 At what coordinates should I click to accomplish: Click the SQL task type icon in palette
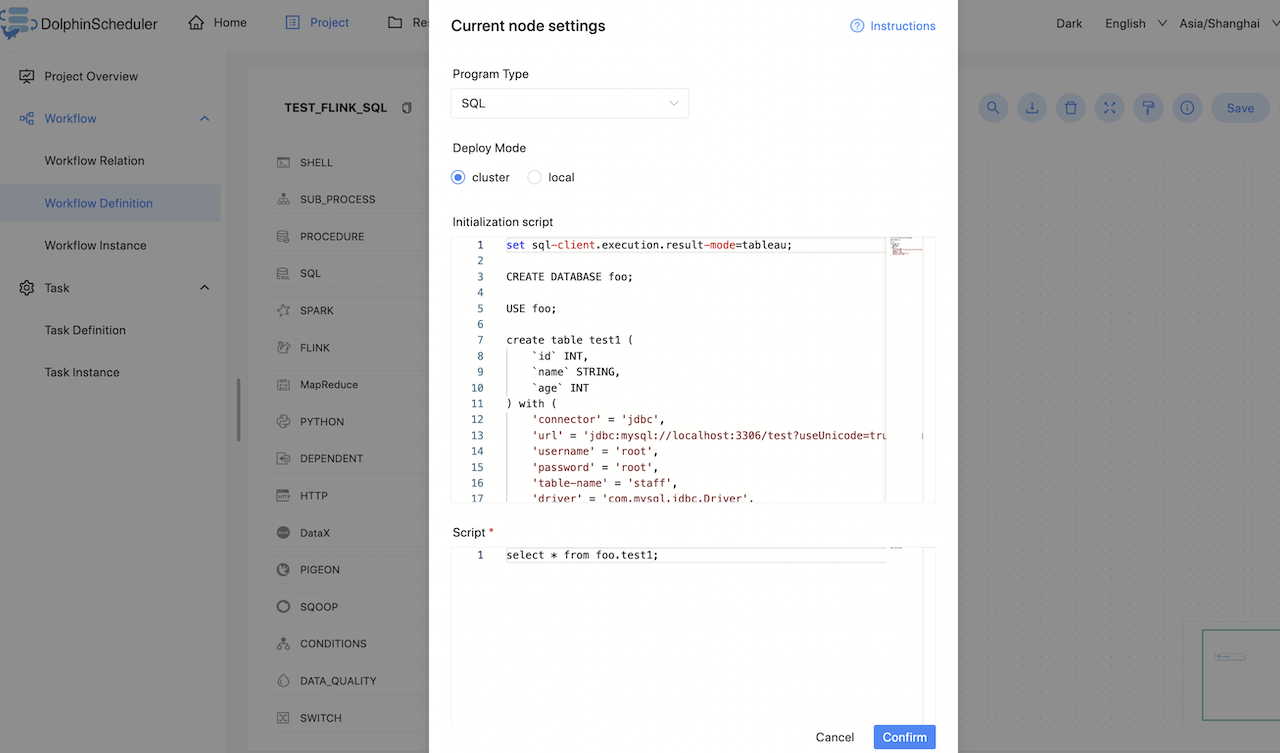(x=283, y=273)
